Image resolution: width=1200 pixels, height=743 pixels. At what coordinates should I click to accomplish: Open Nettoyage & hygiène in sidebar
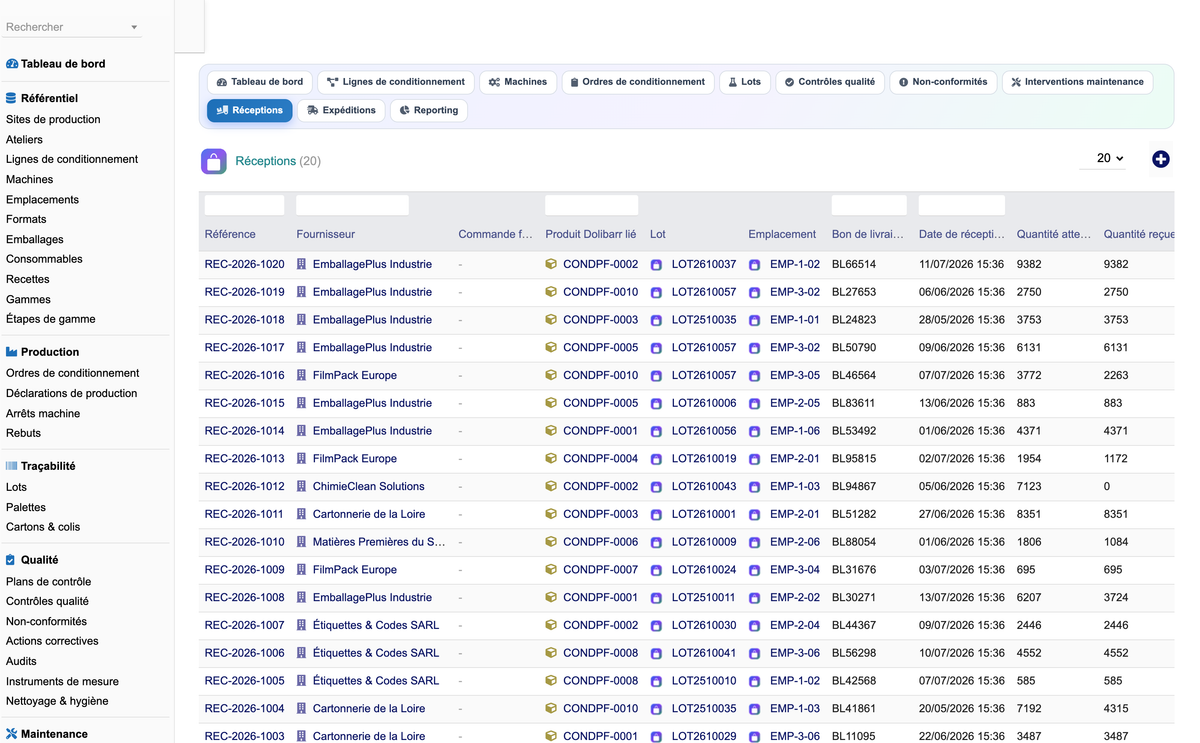tap(57, 701)
